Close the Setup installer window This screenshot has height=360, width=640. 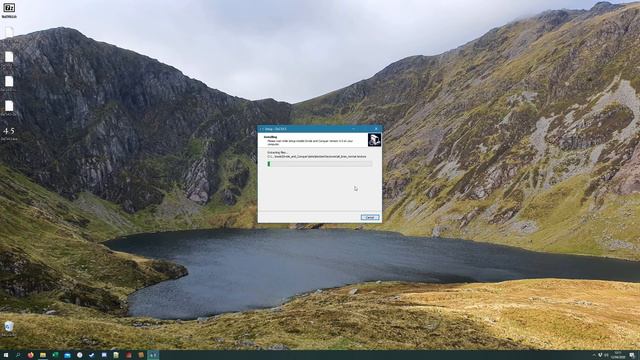376,129
